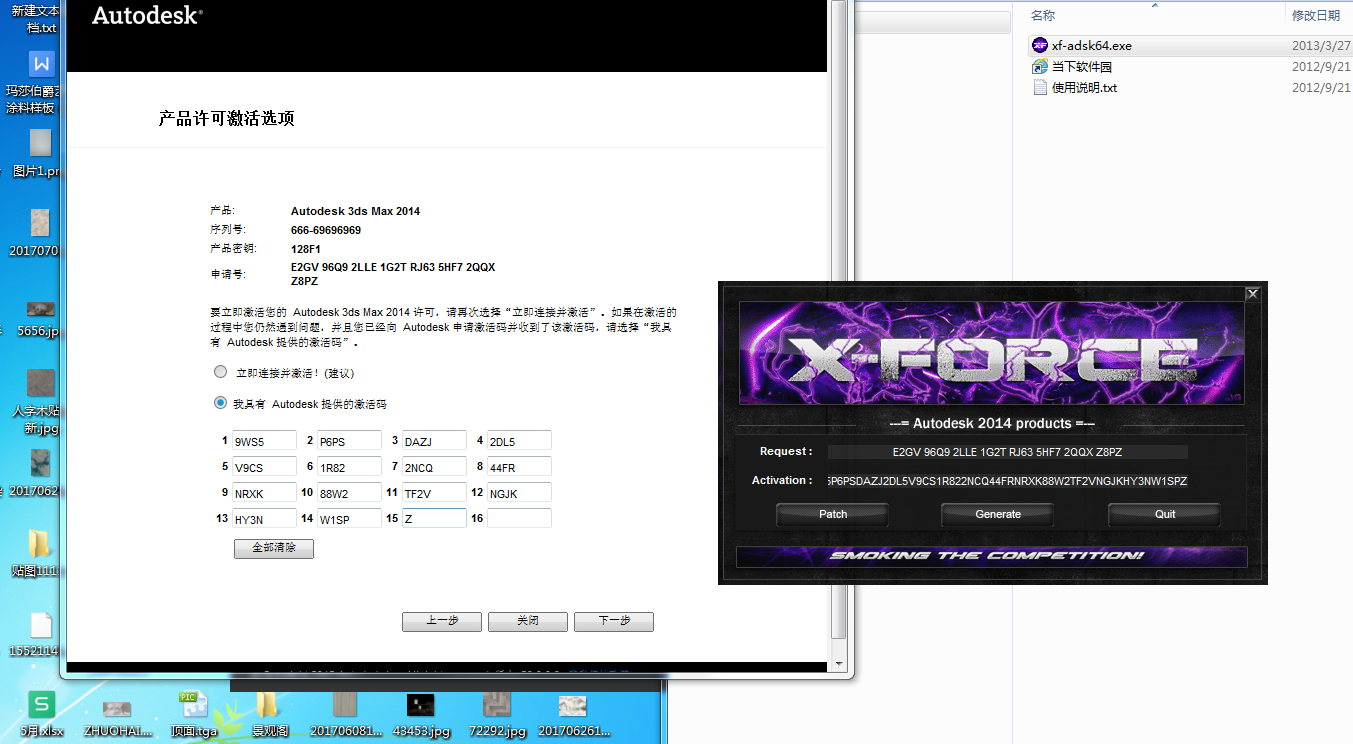Select the ZHUOHAI desktop icon
This screenshot has height=744, width=1353.
tap(117, 707)
